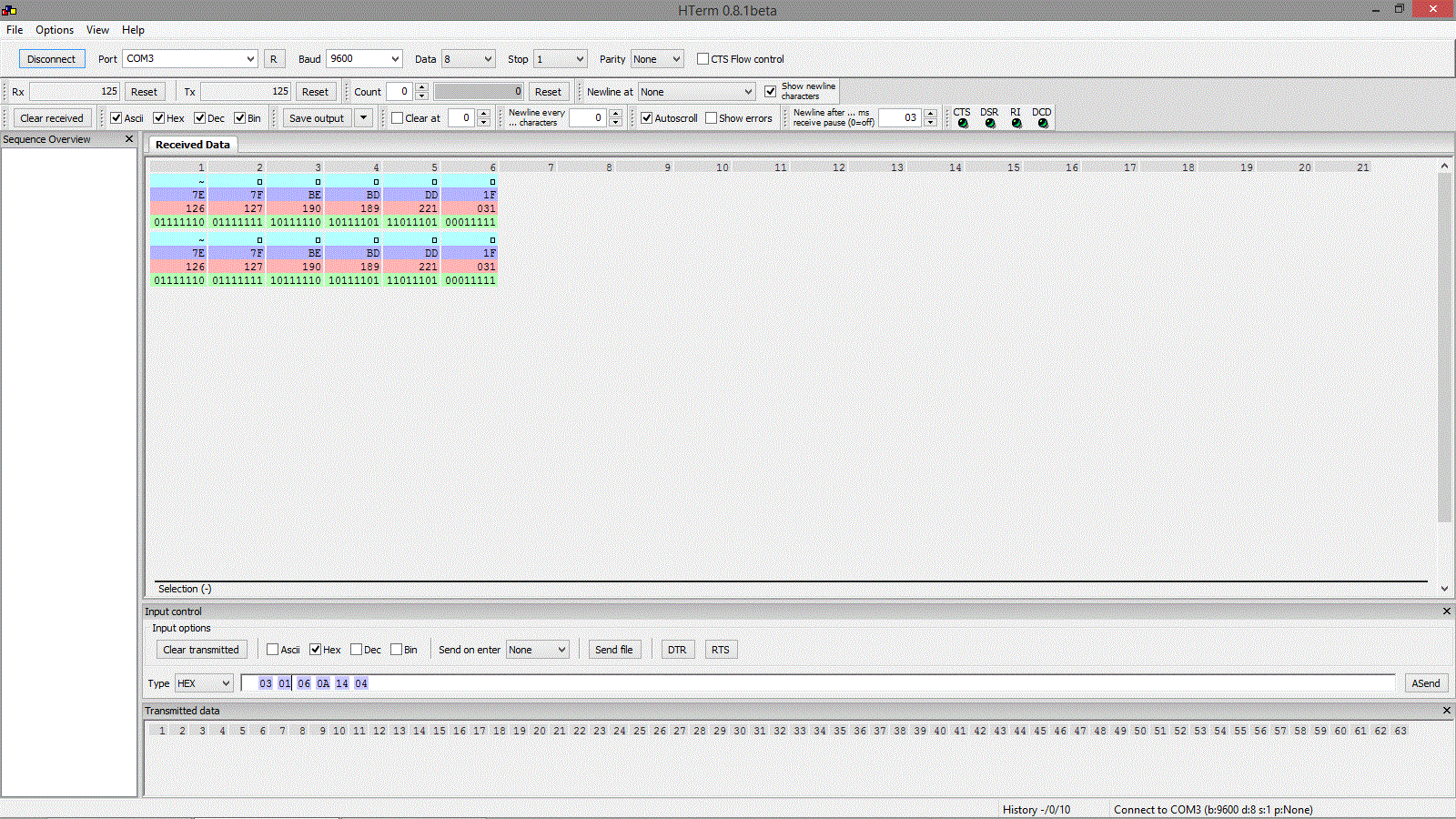The image size is (1456, 819).
Task: Click the Count progress bar
Action: tap(479, 92)
